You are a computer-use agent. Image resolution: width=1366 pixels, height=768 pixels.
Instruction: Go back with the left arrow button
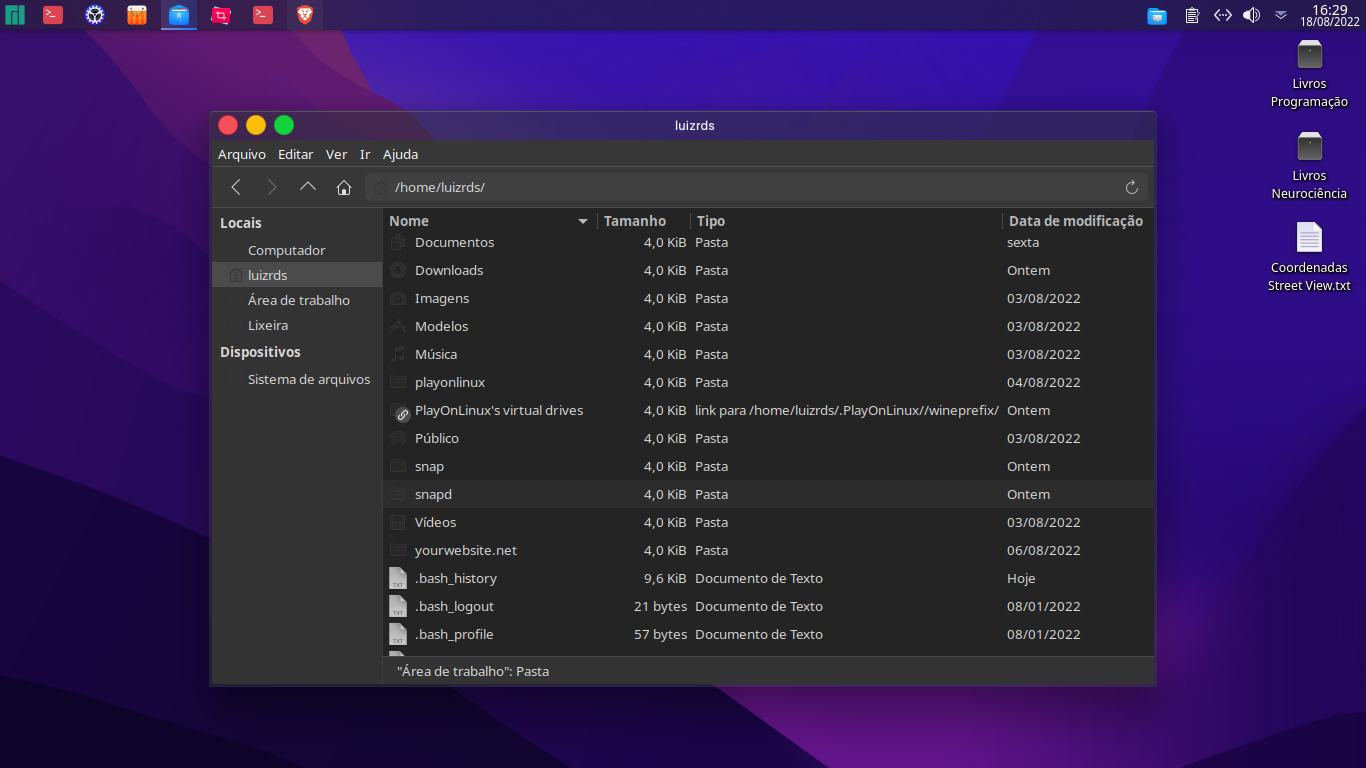[x=236, y=187]
